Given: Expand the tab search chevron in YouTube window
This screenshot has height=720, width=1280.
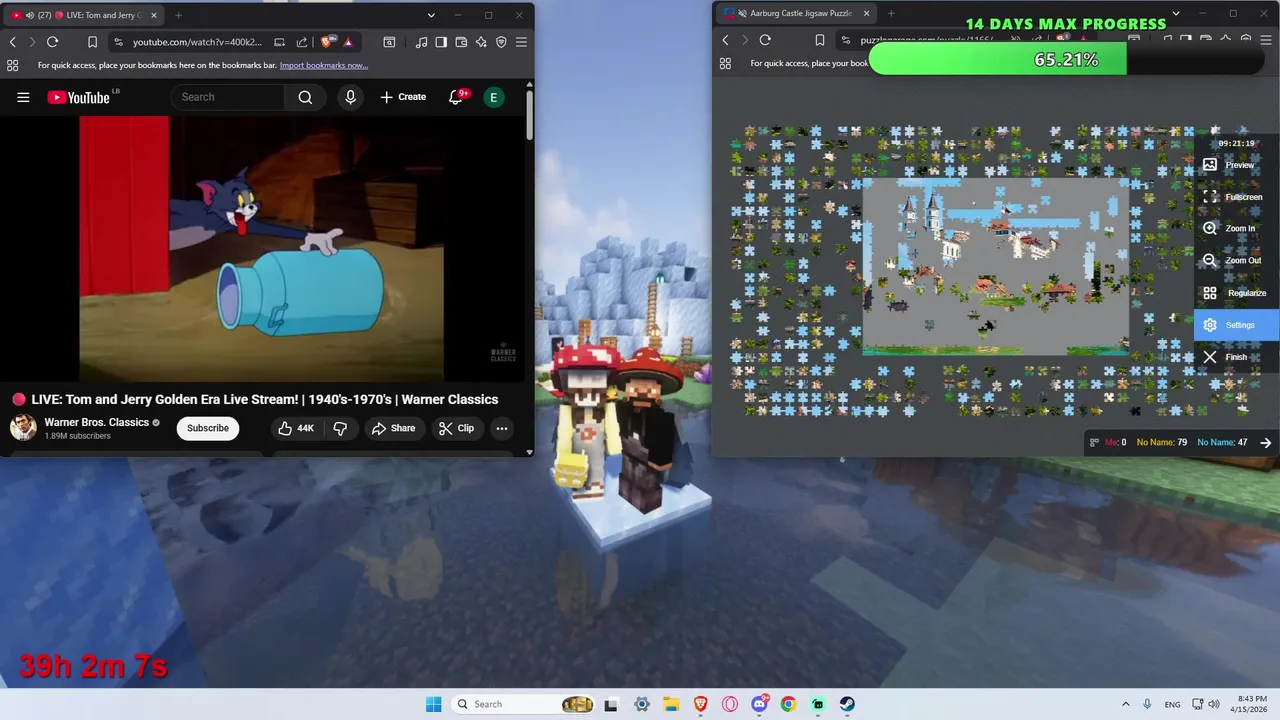Looking at the screenshot, I should tap(431, 15).
